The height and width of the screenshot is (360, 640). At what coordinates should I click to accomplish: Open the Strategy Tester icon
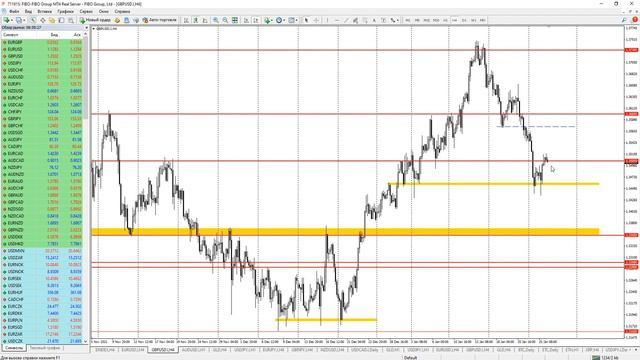coord(71,20)
